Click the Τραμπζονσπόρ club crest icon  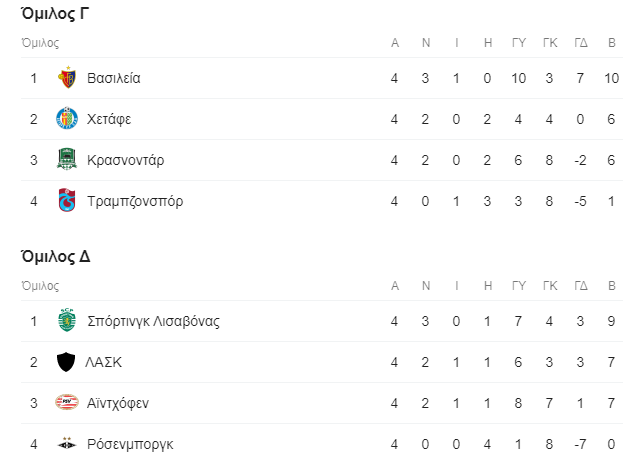(x=67, y=200)
